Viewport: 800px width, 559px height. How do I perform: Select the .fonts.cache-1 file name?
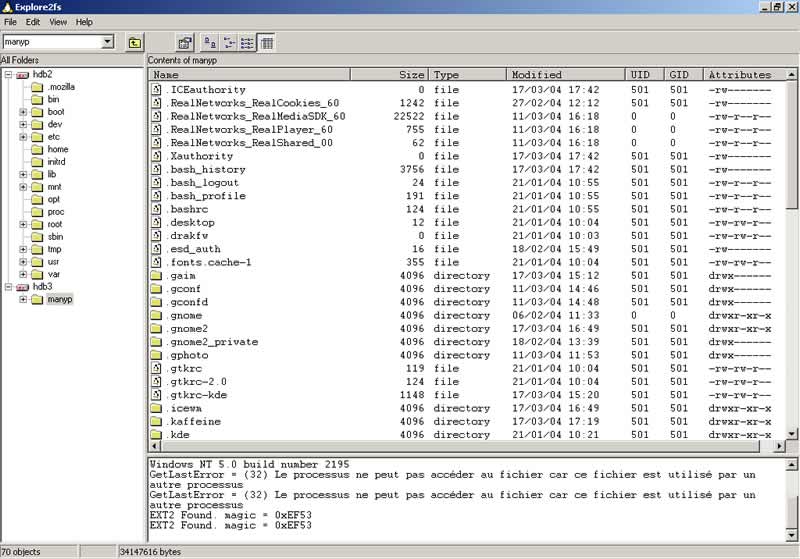209,262
